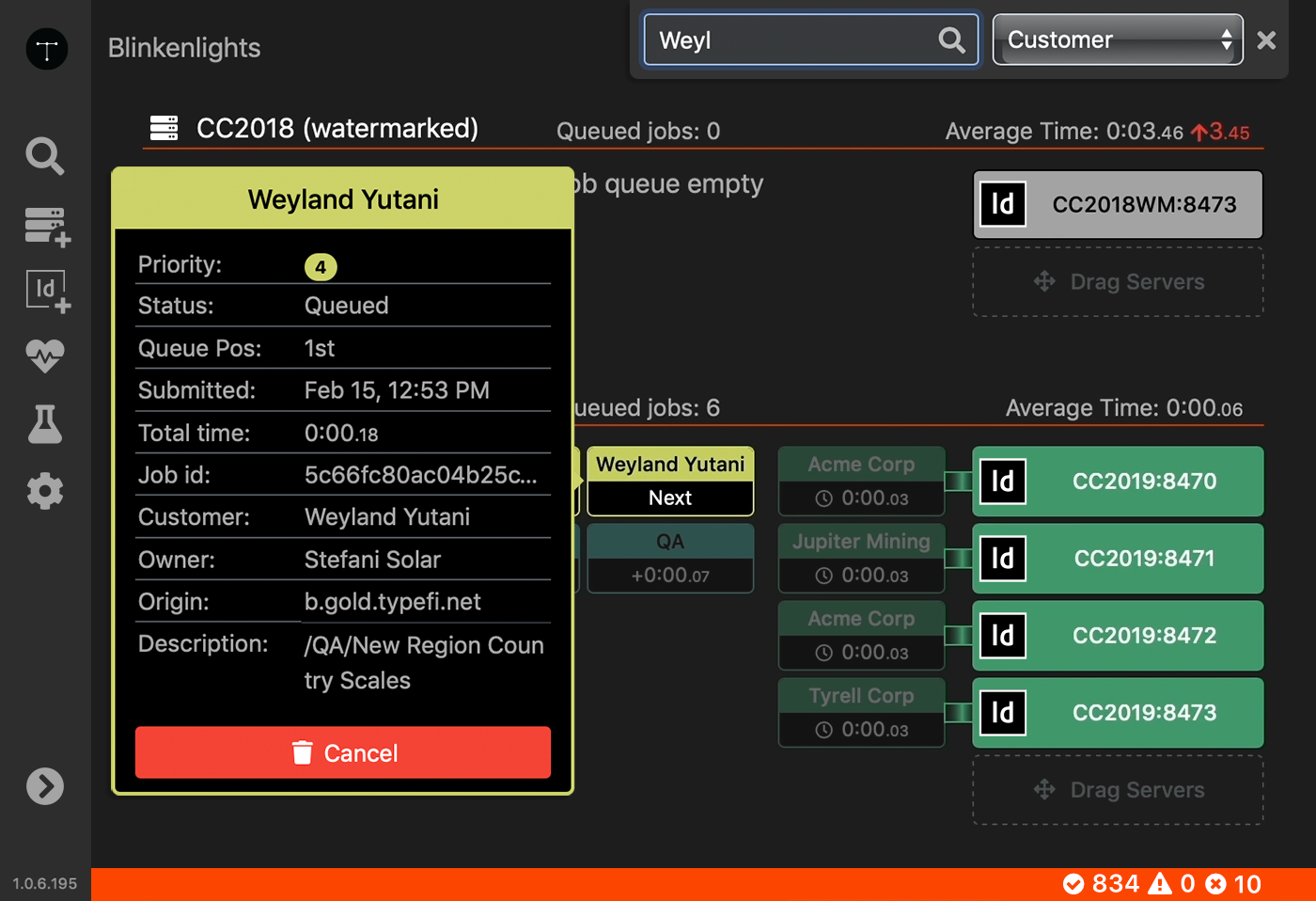Open the search tool in sidebar
Image resolution: width=1316 pixels, height=901 pixels.
(x=45, y=156)
